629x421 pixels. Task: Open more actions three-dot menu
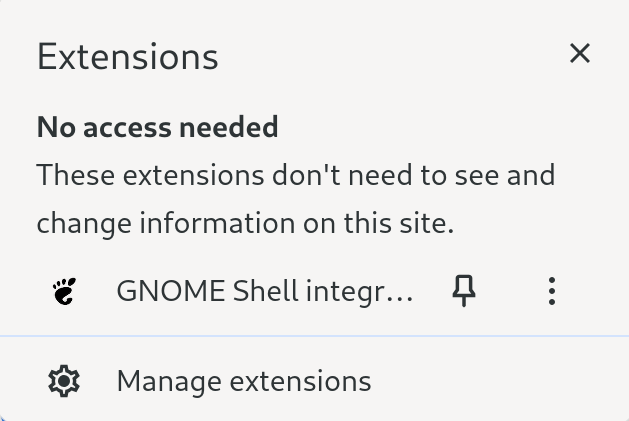(x=552, y=292)
